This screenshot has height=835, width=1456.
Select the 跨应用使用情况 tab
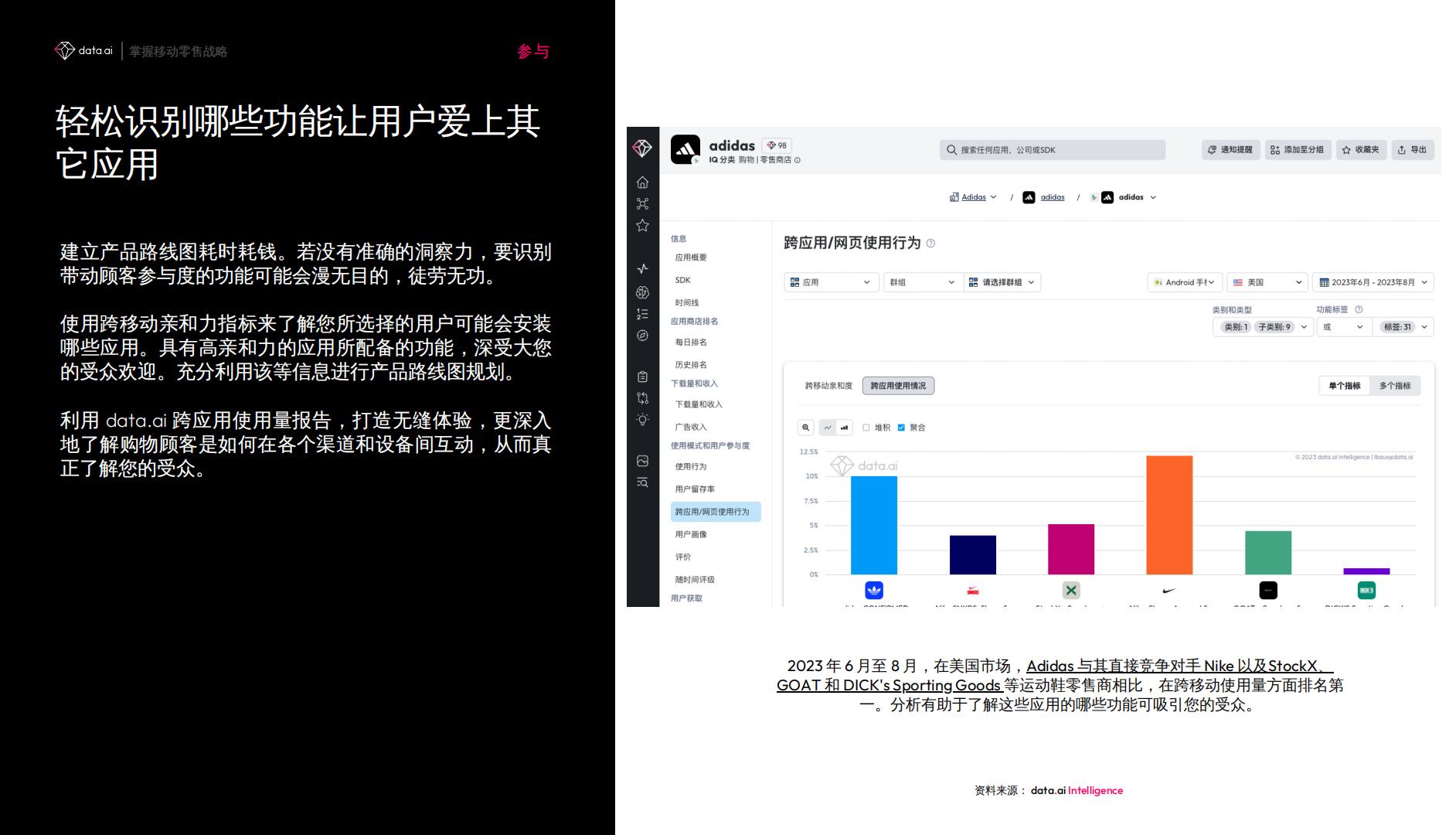(898, 386)
